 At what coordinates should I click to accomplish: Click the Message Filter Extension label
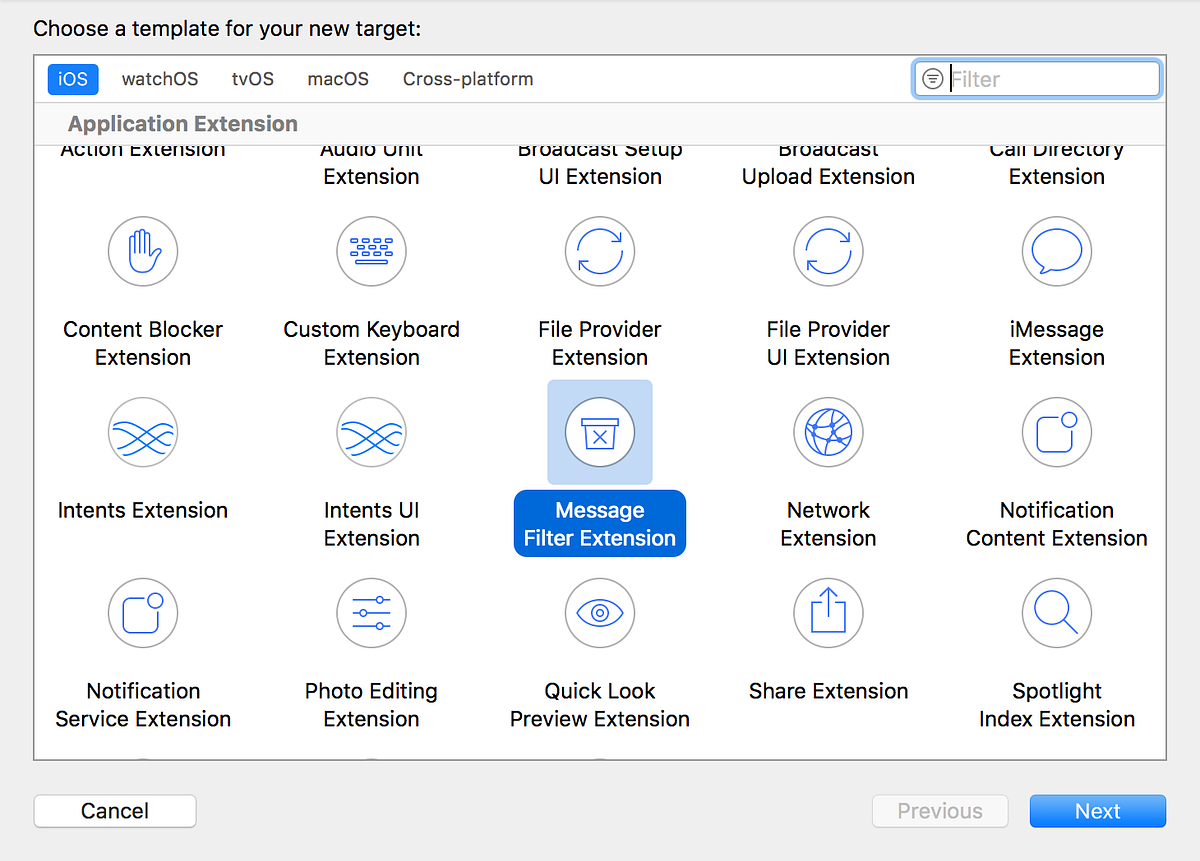pos(600,524)
